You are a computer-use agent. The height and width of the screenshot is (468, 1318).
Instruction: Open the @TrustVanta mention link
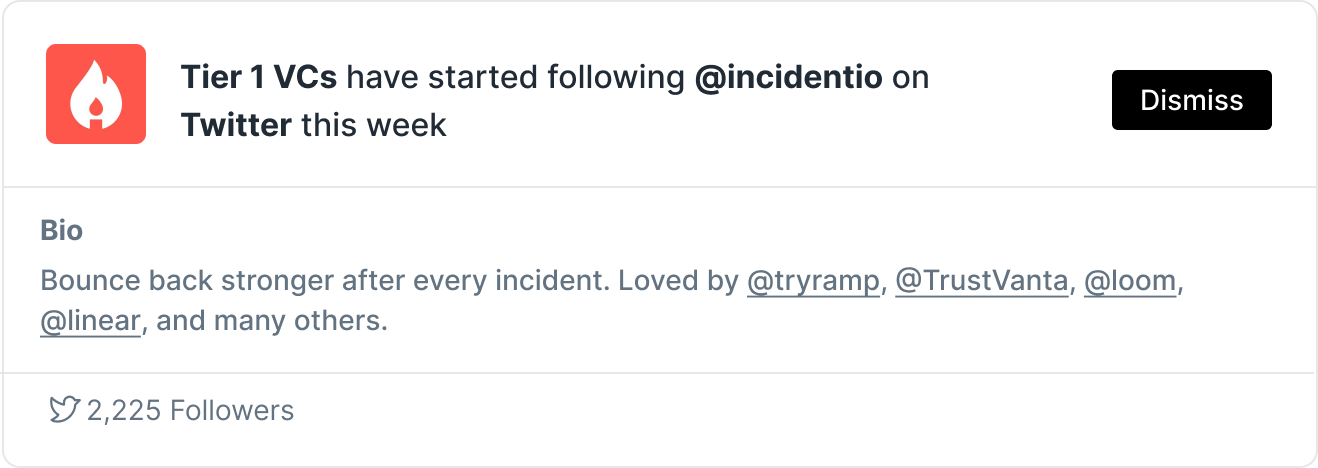click(x=982, y=281)
